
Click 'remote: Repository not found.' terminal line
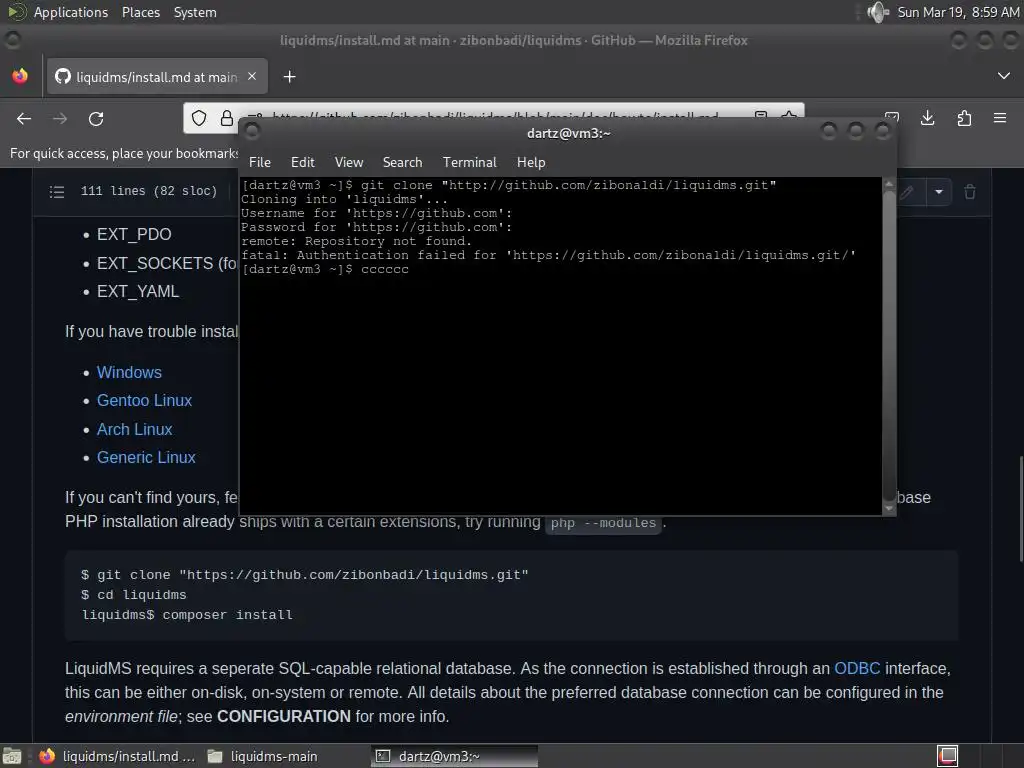(x=357, y=241)
